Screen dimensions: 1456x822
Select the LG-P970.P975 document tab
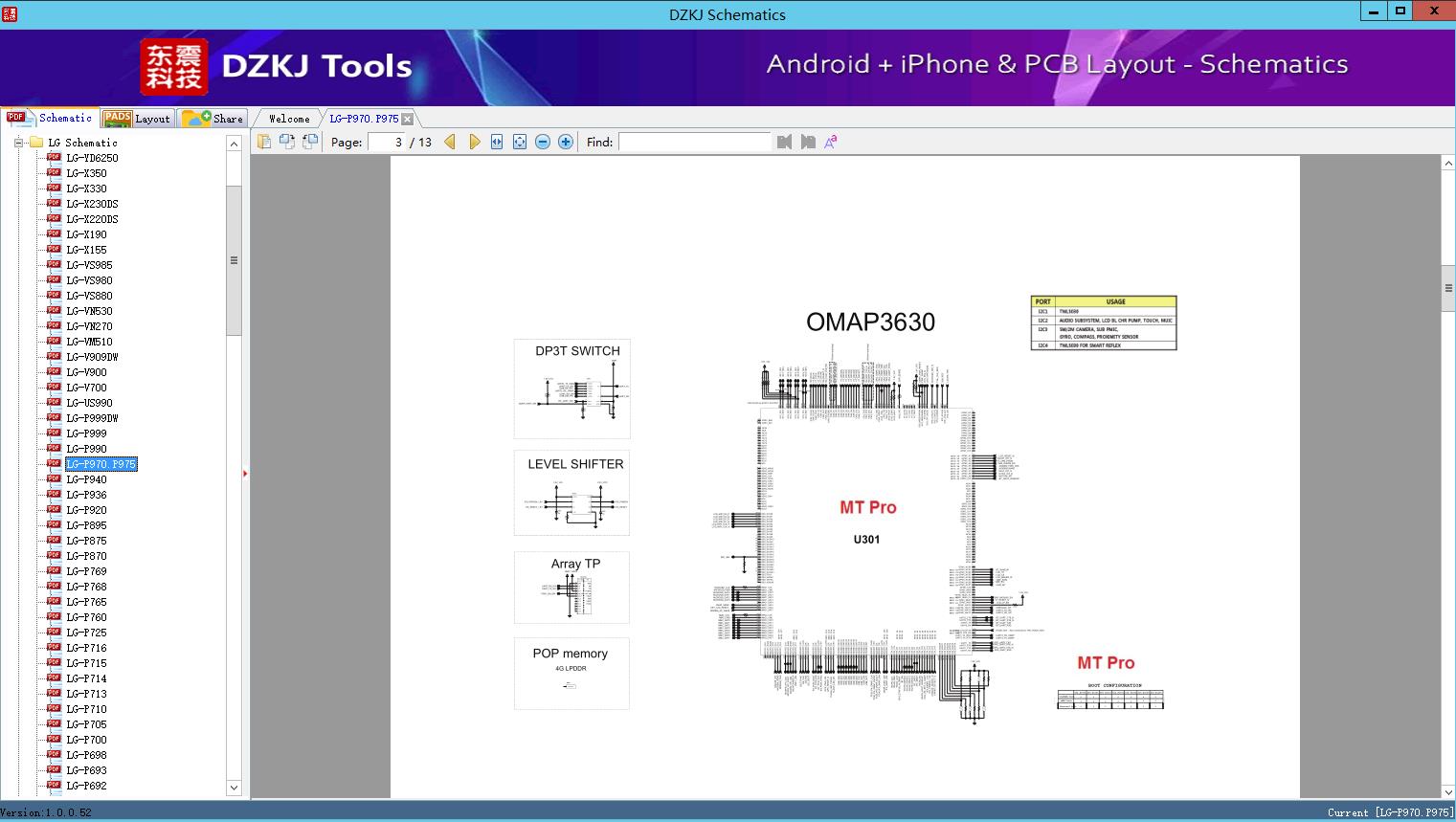pos(364,119)
